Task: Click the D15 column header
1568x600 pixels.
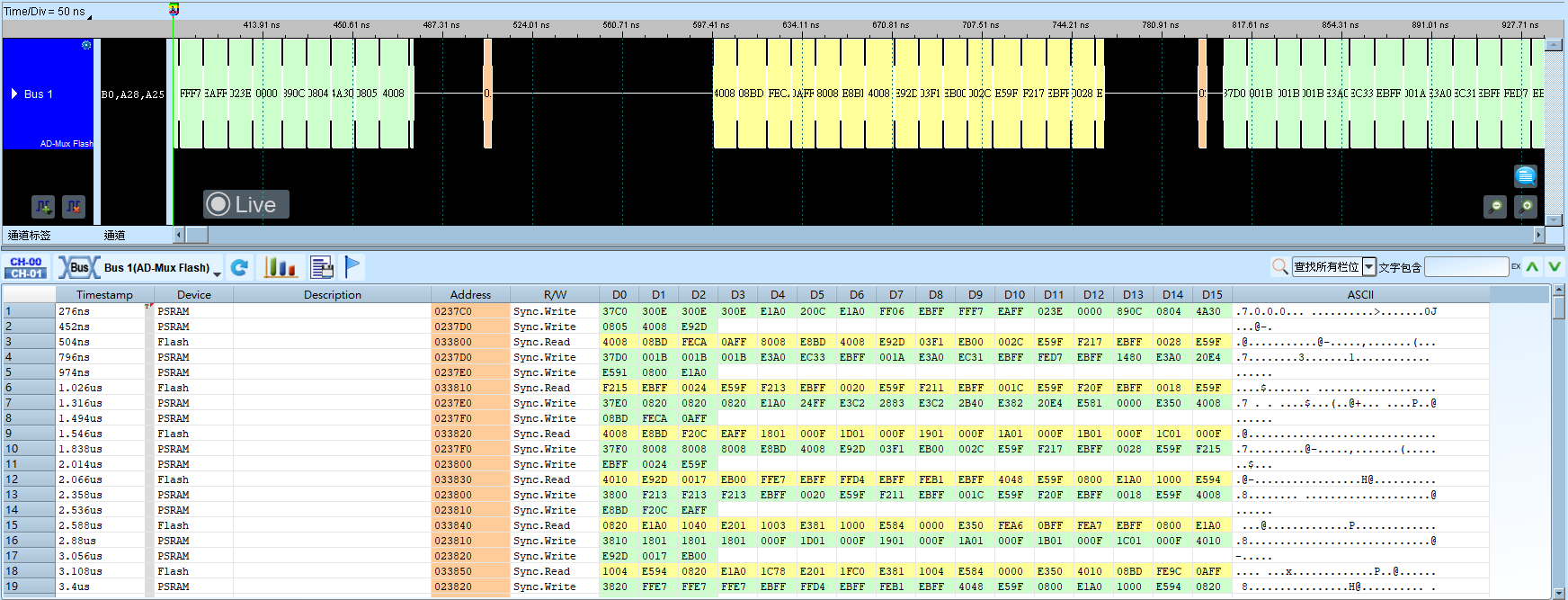Action: [x=1212, y=294]
